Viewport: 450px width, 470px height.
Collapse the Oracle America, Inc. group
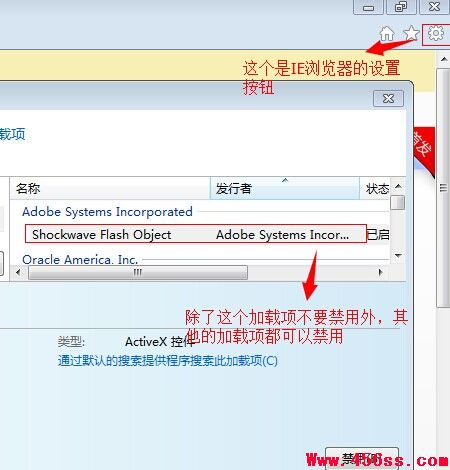[x=80, y=259]
